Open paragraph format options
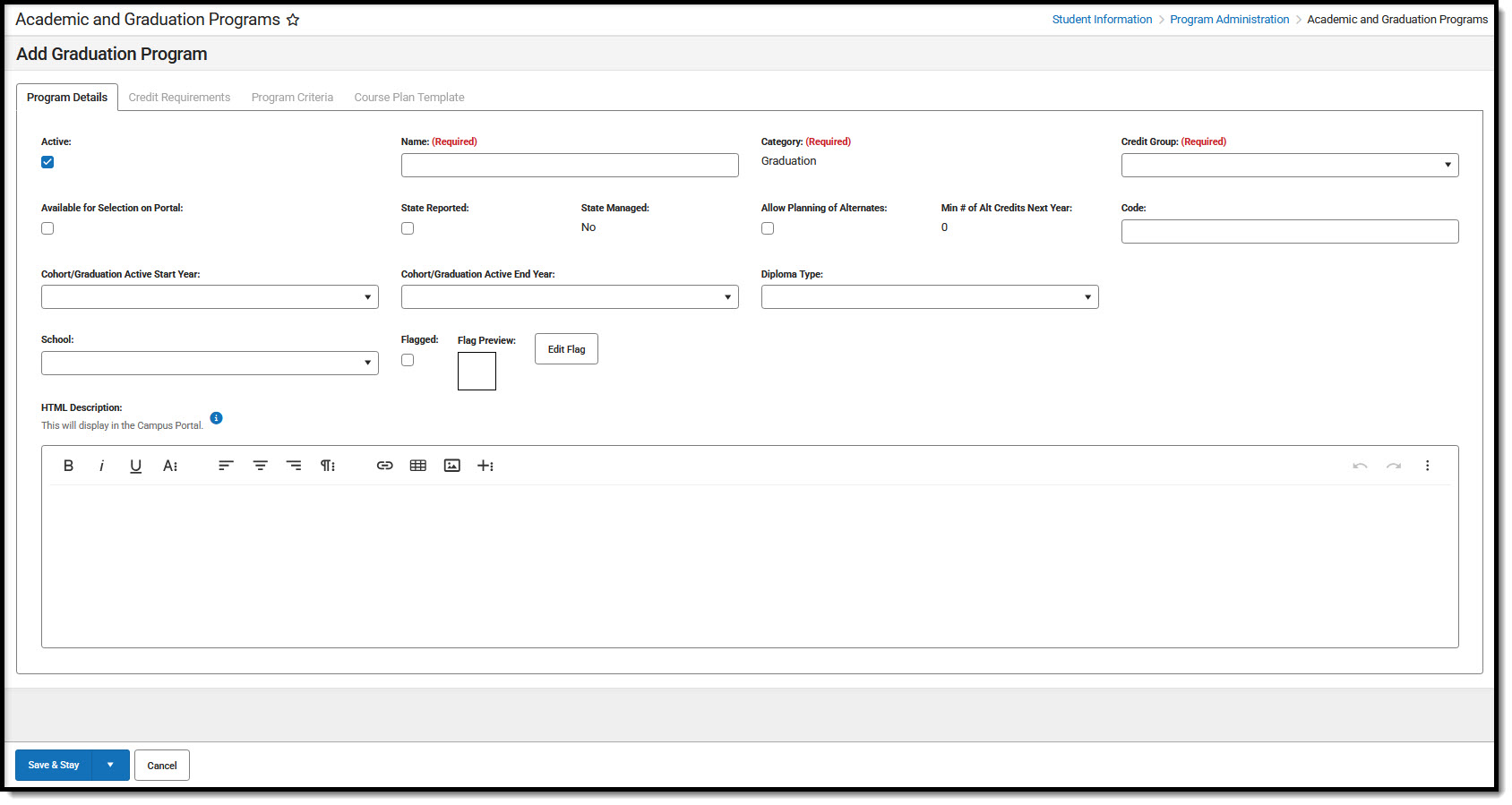Image resolution: width=1512 pixels, height=805 pixels. [x=328, y=466]
